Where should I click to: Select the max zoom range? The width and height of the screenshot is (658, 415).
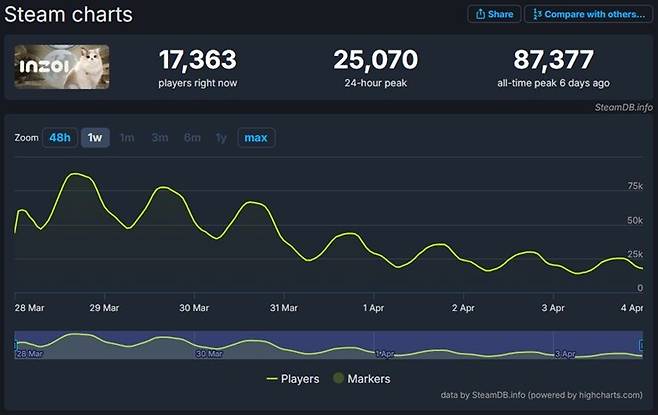[x=256, y=138]
